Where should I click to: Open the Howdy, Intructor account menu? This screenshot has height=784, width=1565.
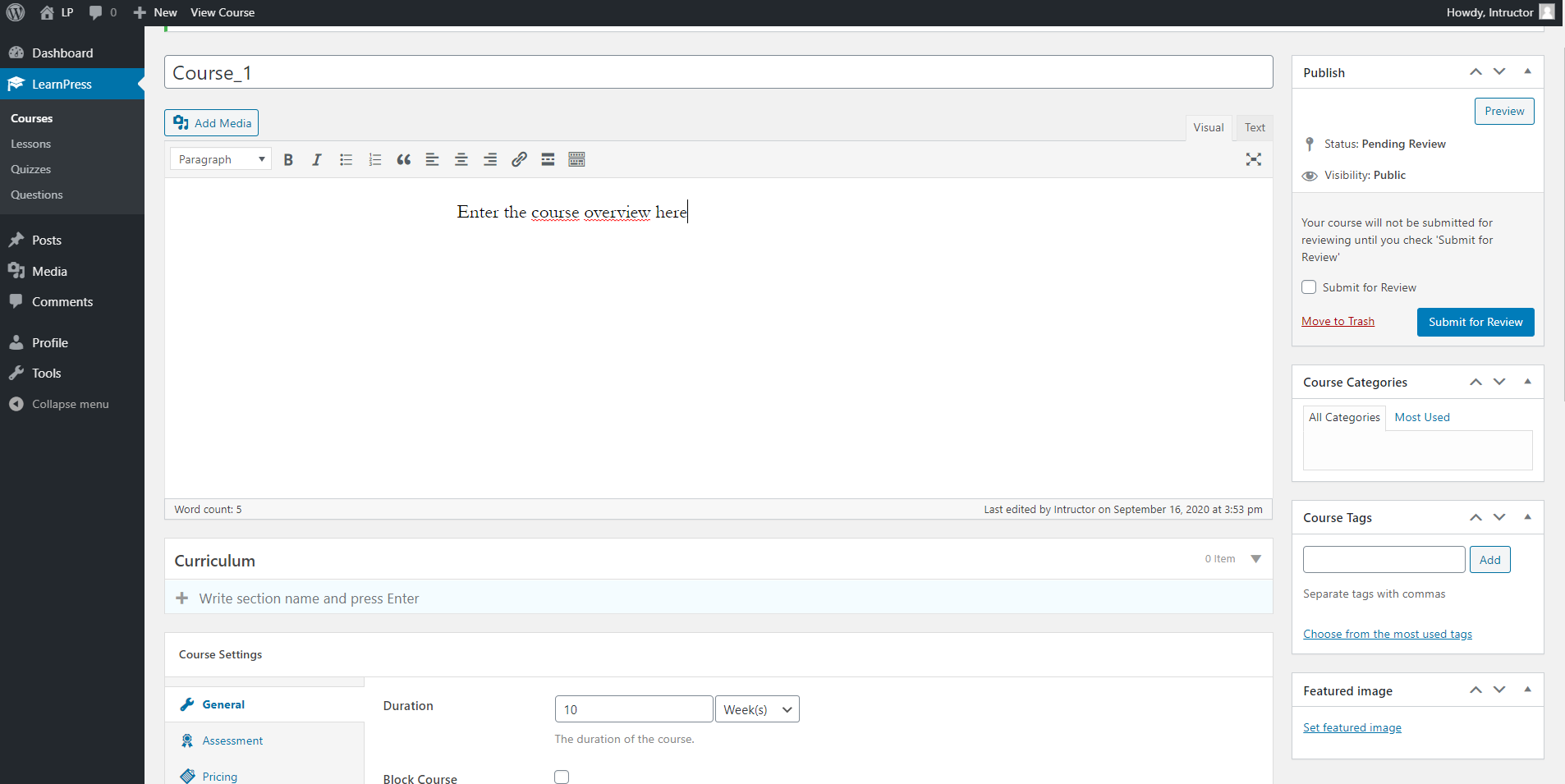tap(1500, 12)
